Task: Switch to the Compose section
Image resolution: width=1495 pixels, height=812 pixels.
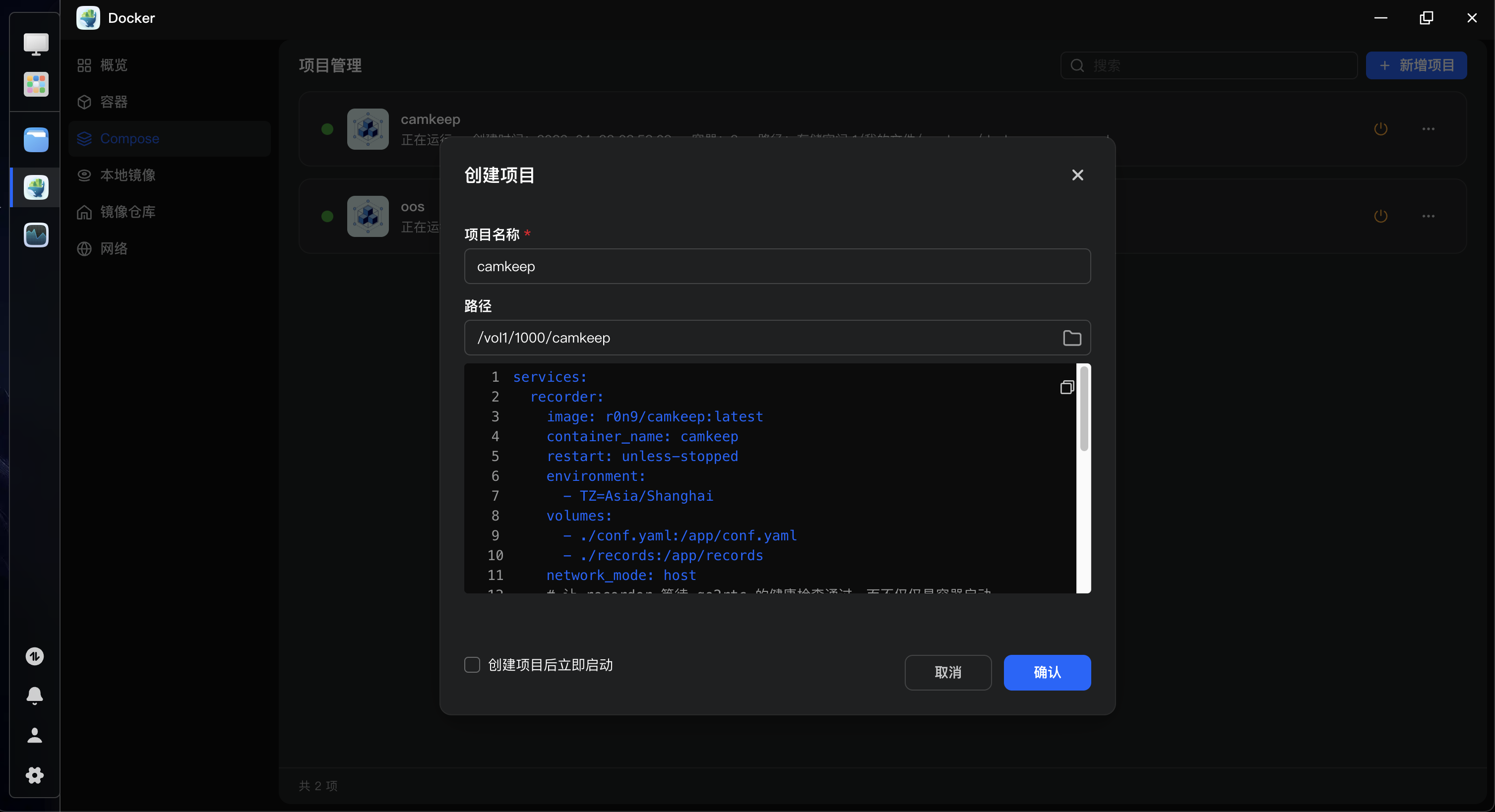Action: click(x=129, y=138)
